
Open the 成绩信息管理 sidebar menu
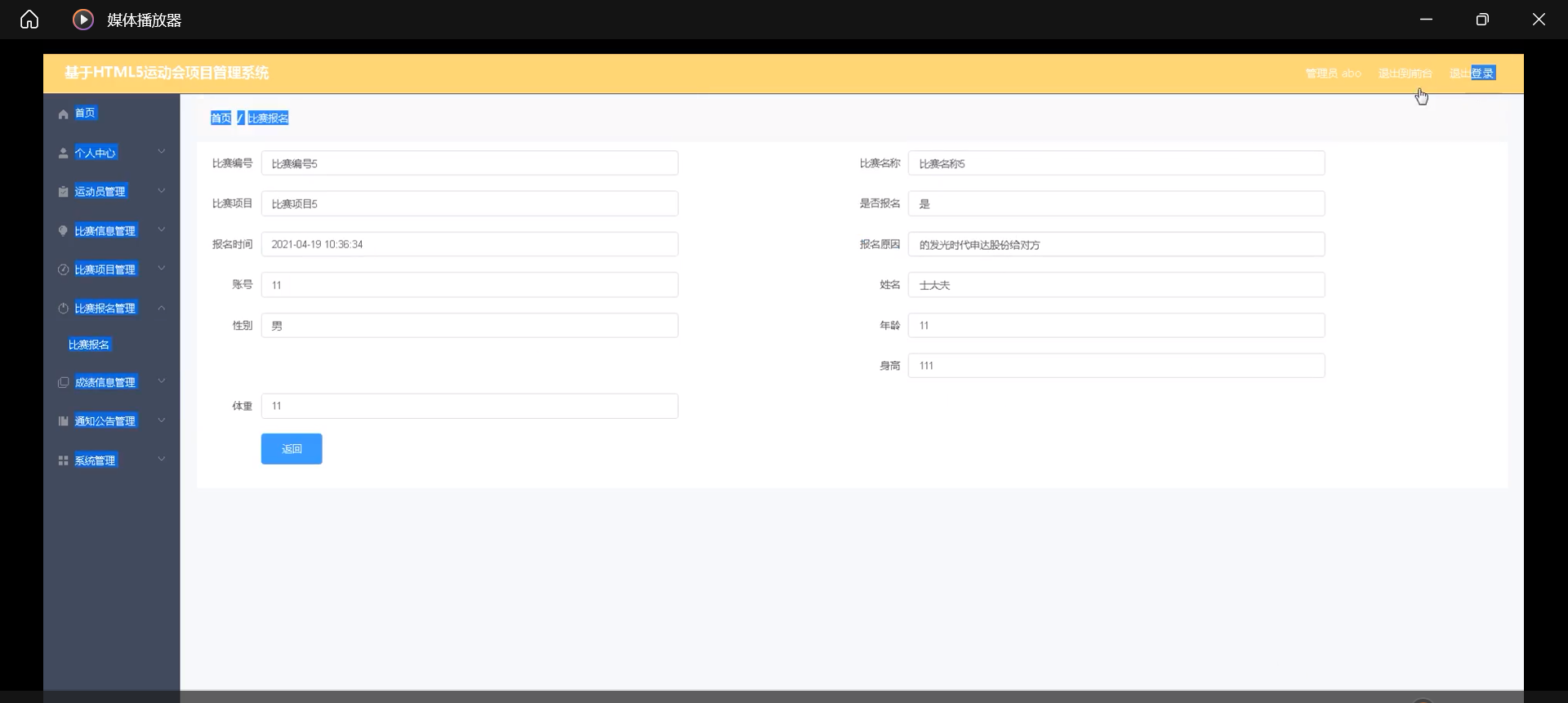[105, 382]
